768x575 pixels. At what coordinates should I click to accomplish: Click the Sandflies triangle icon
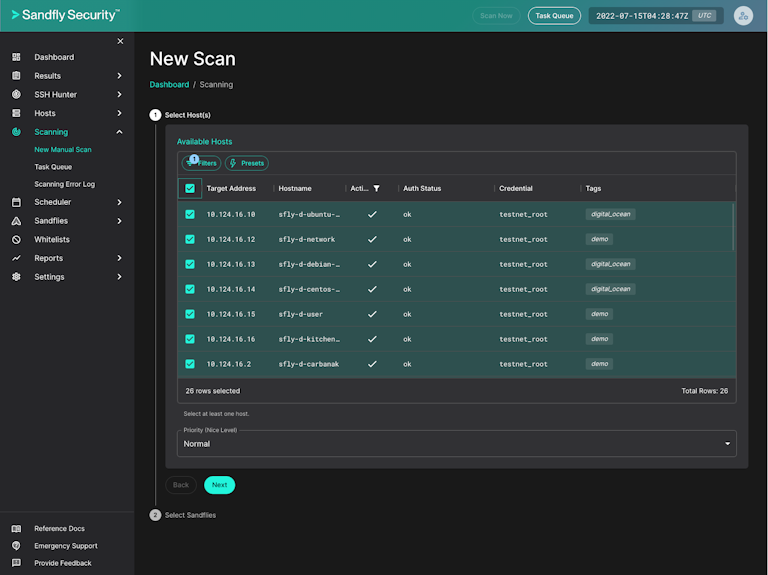(16, 221)
